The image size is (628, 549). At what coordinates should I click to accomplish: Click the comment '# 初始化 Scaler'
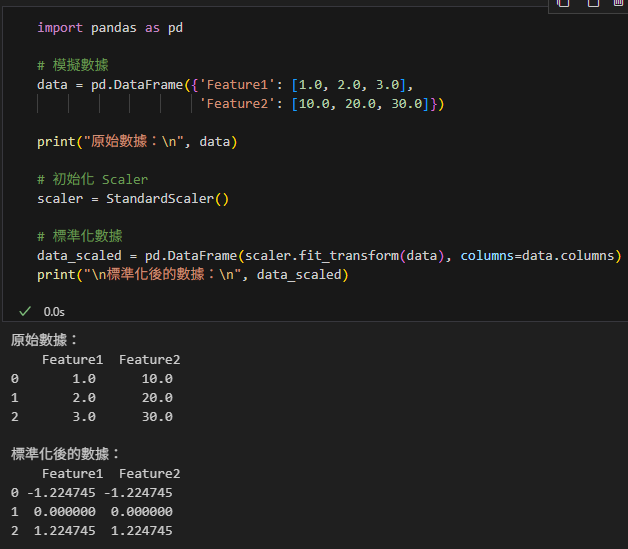93,179
